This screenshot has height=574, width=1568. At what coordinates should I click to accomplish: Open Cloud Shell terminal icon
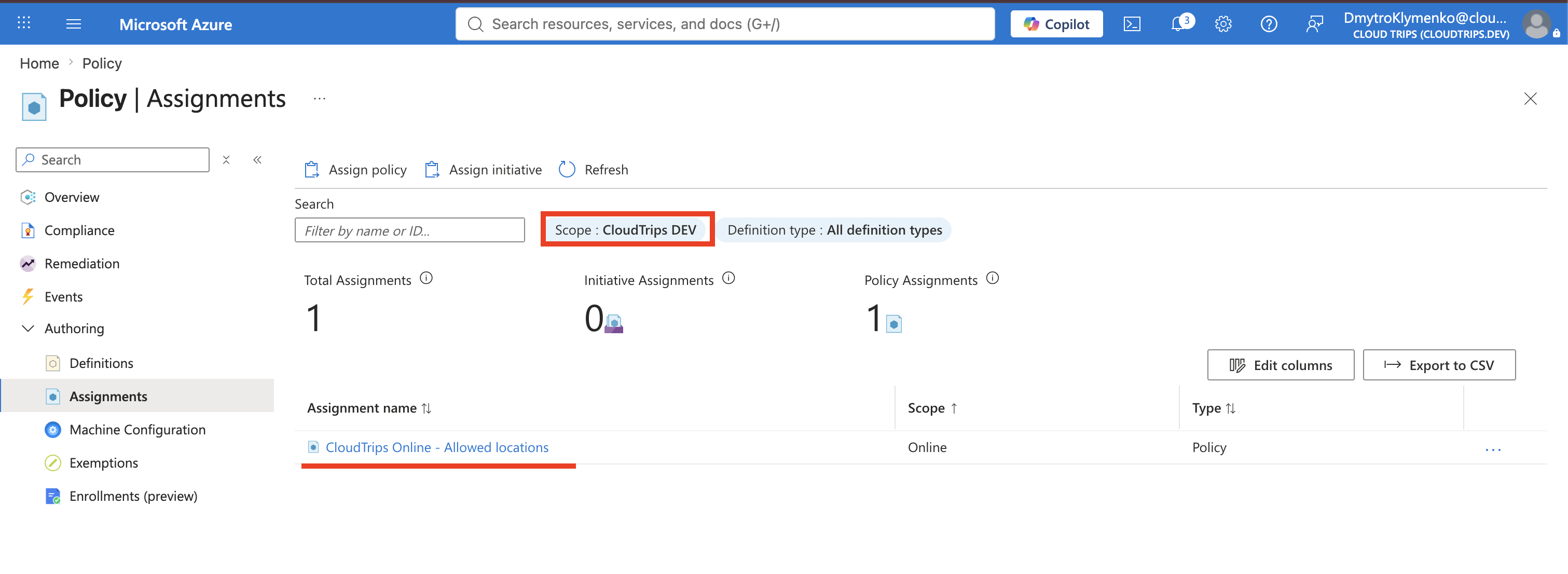click(1132, 24)
